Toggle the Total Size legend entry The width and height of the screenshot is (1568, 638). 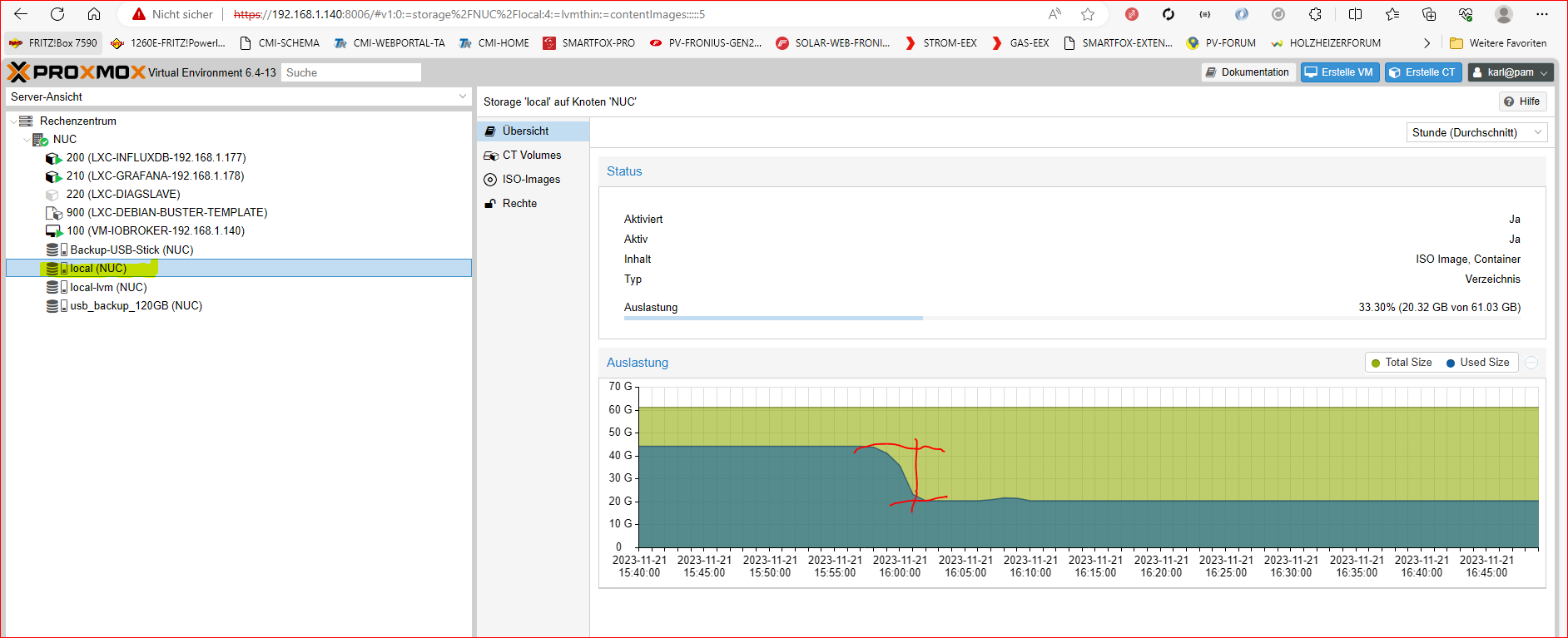click(1402, 363)
